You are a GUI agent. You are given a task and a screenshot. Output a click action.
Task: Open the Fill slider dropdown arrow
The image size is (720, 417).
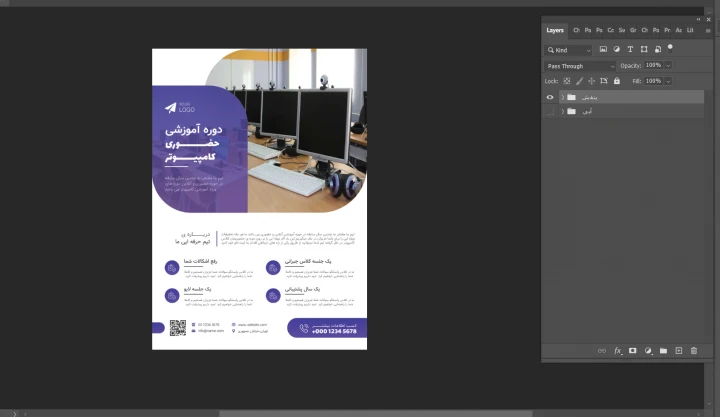pos(668,81)
